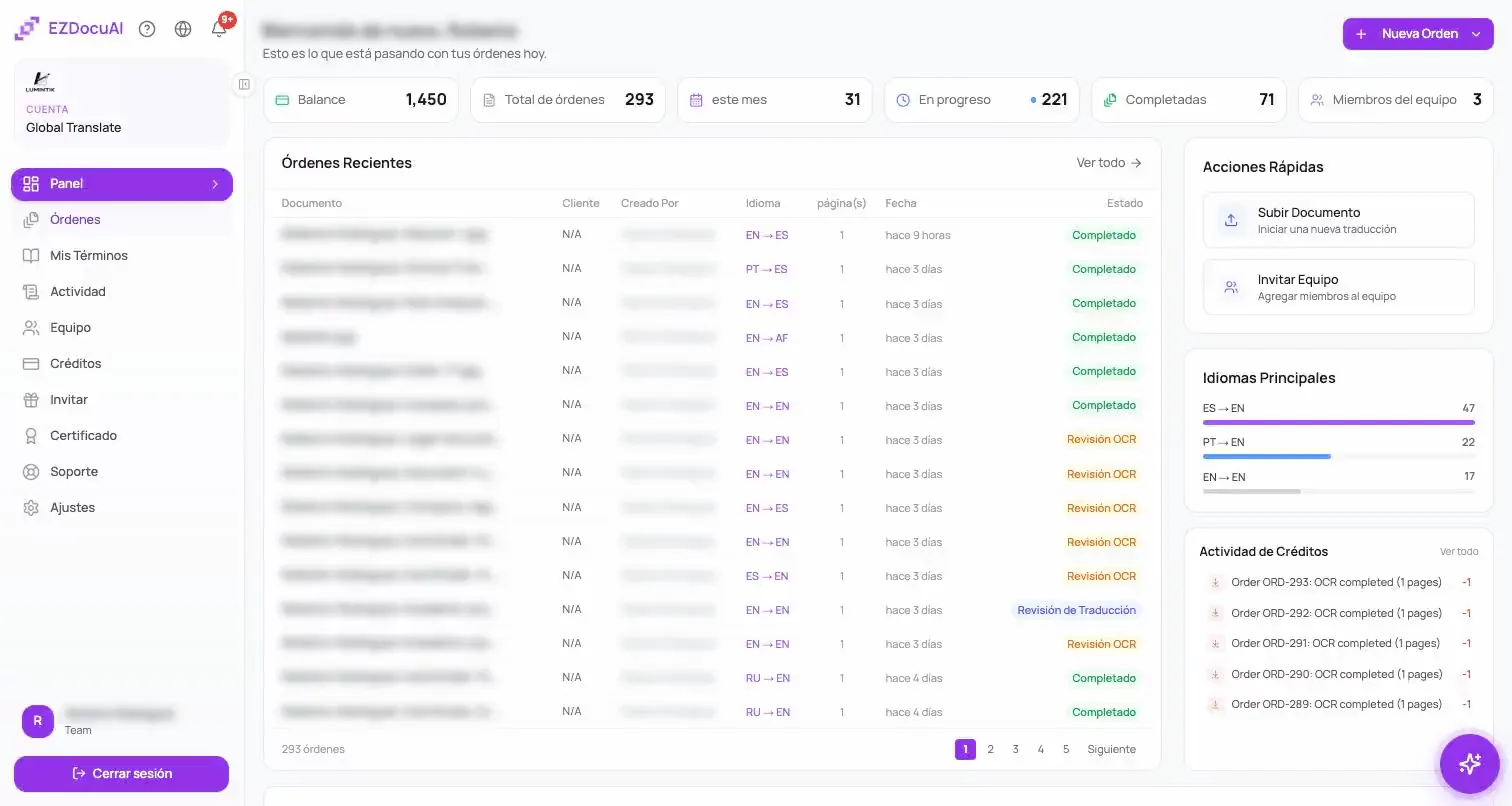The width and height of the screenshot is (1512, 806).
Task: Open the notifications bell icon
Action: [x=219, y=29]
